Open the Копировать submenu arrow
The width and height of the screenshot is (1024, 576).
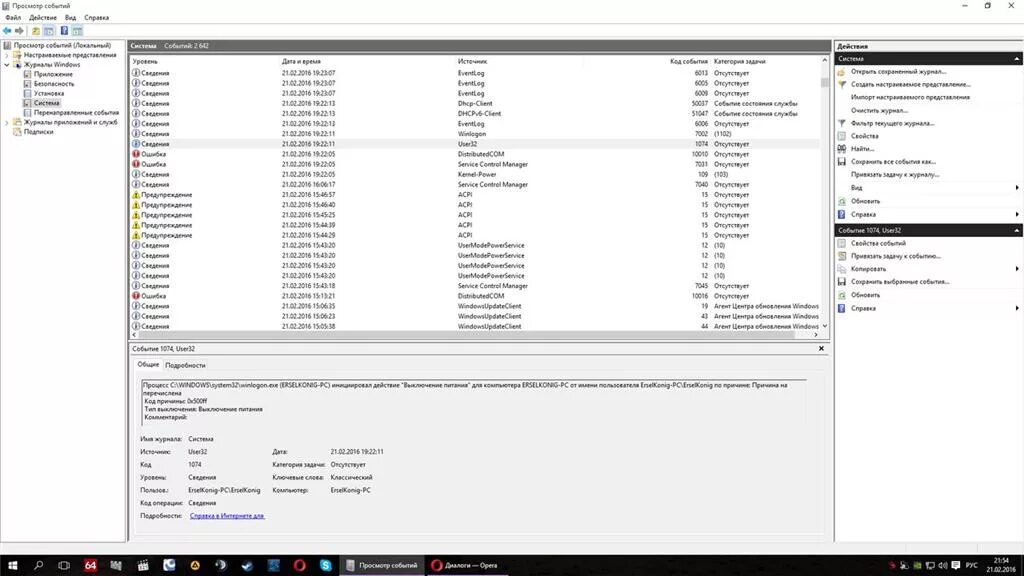click(1017, 269)
